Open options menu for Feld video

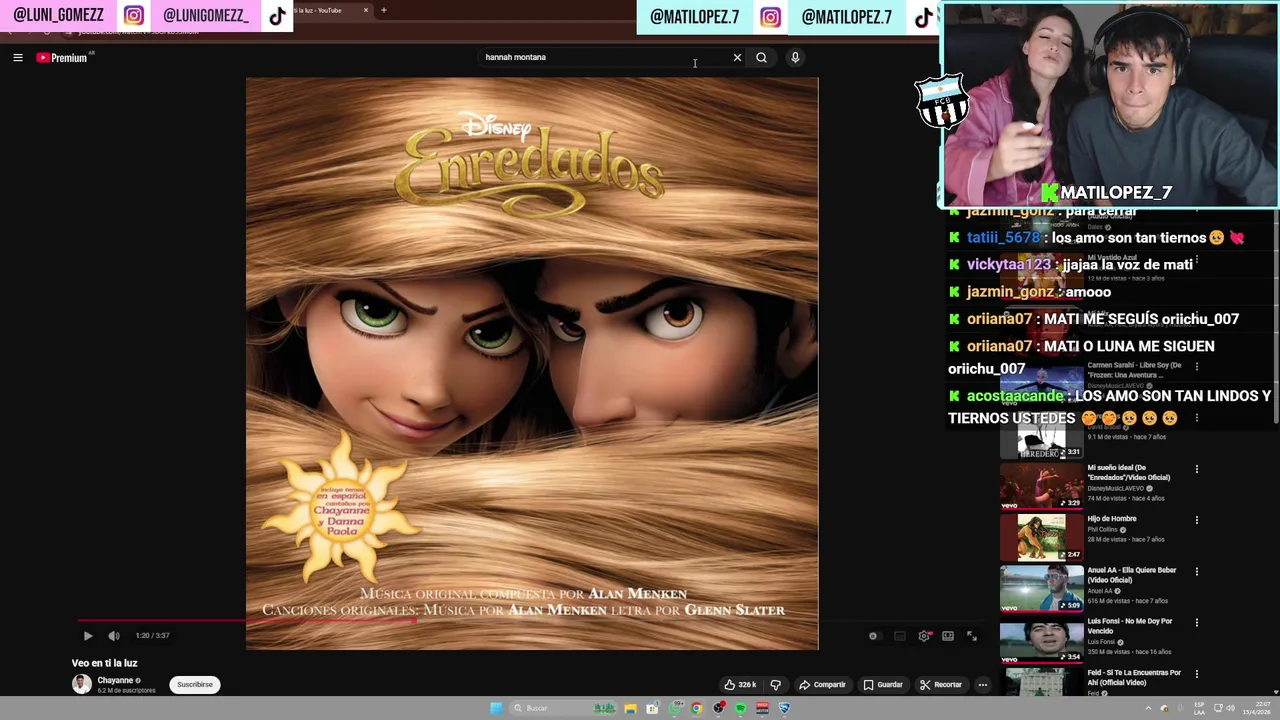tap(1196, 674)
